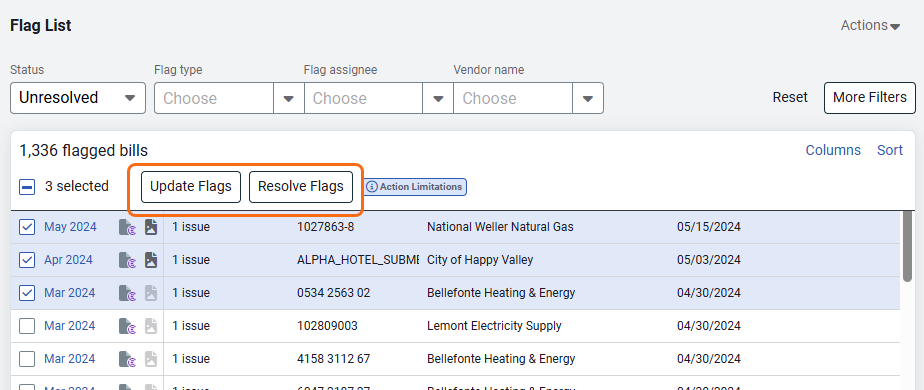The width and height of the screenshot is (924, 390).
Task: Check the Lemont Electricity Supply row checkbox
Action: tap(27, 326)
